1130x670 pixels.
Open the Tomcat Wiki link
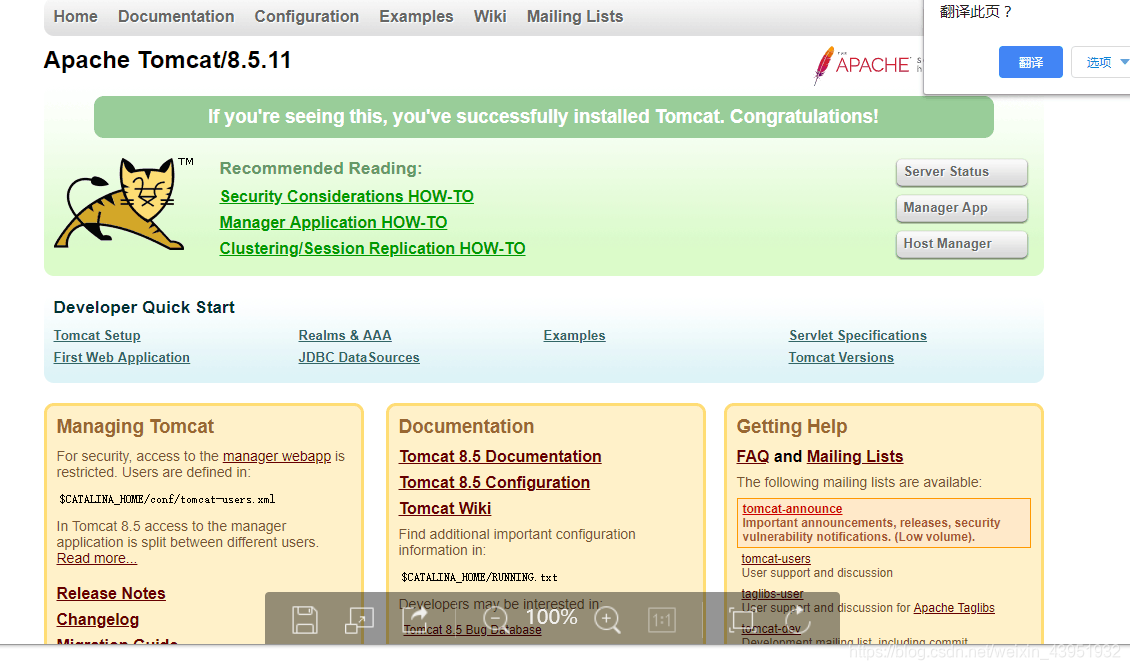click(445, 508)
